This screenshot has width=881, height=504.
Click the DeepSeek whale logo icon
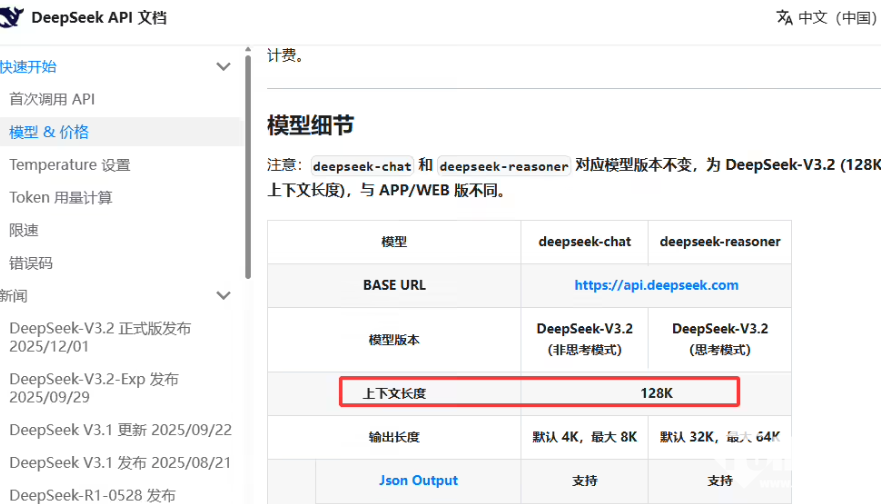pos(14,17)
